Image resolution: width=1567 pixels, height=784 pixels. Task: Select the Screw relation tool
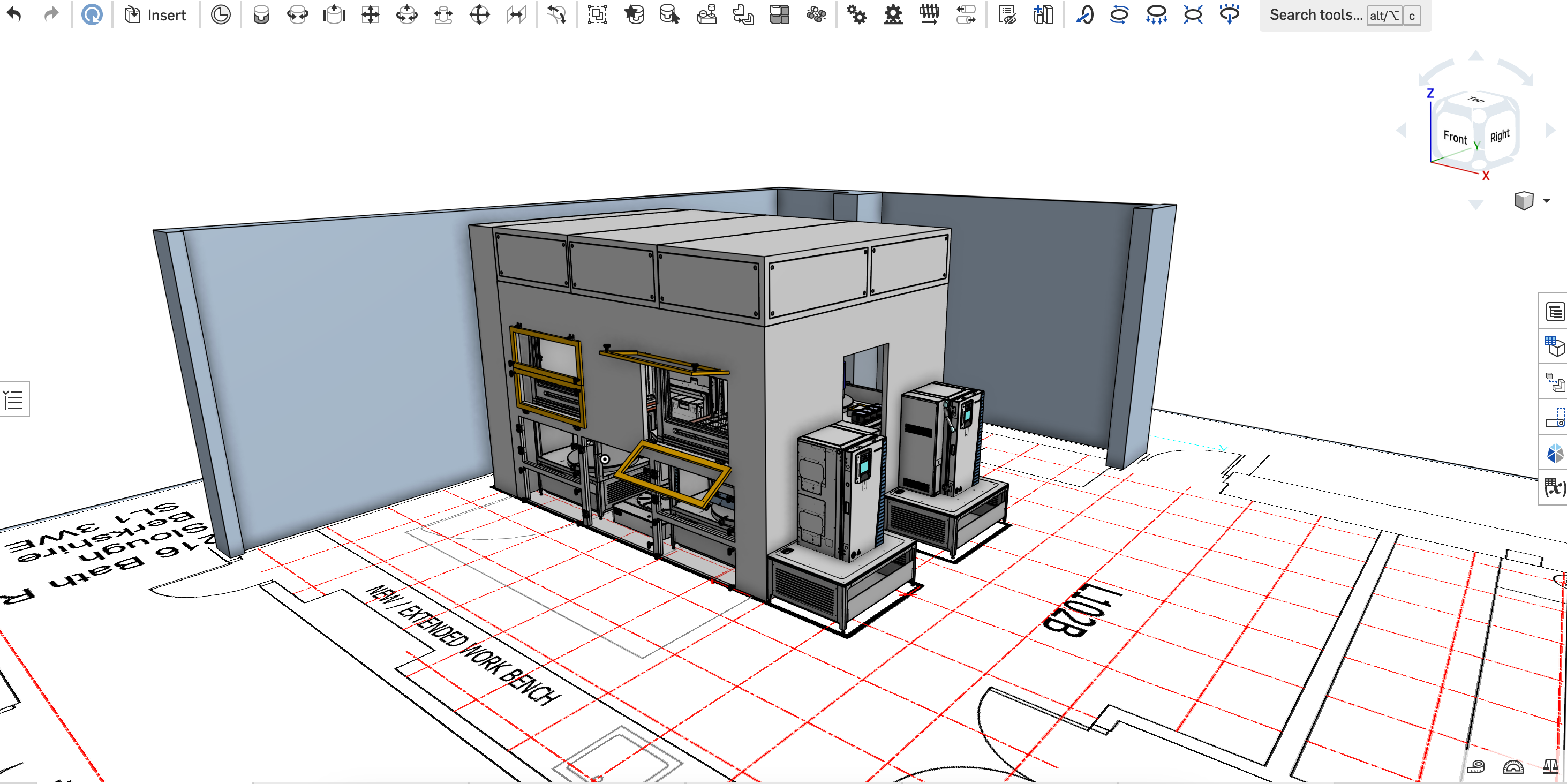point(930,14)
